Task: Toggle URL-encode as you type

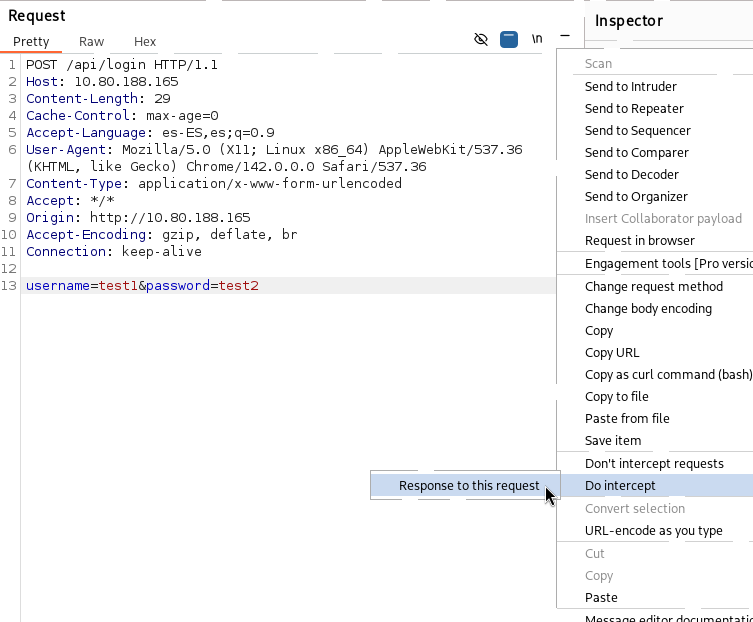Action: point(654,531)
